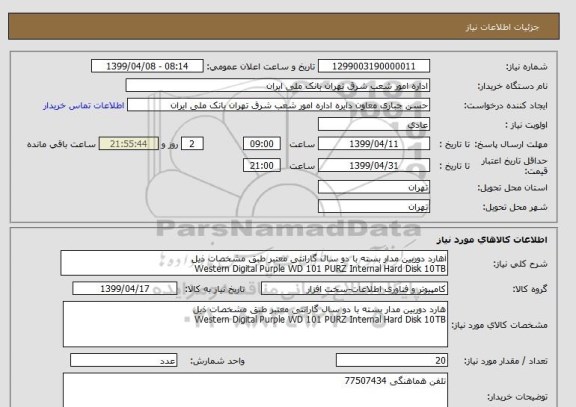
Task: Open the buyer contact information link
Action: point(84,106)
